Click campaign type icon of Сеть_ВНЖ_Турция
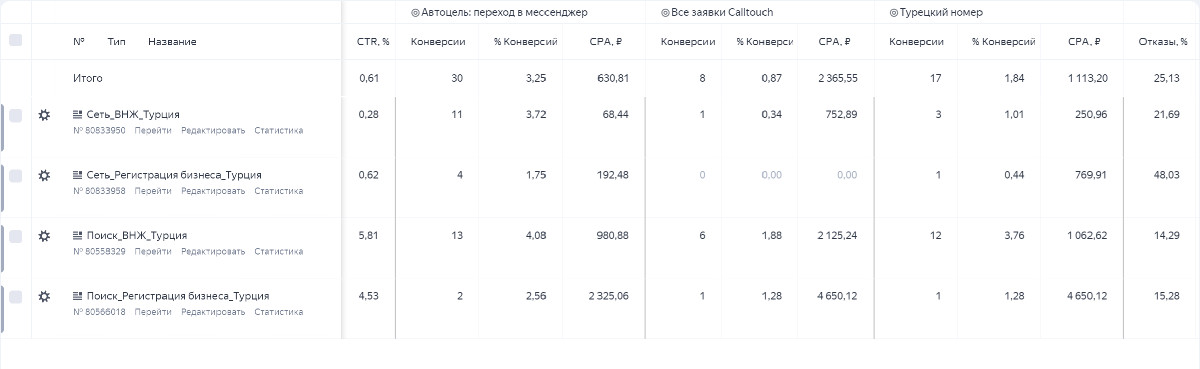Viewport: 1200px width, 369px height. [x=78, y=115]
